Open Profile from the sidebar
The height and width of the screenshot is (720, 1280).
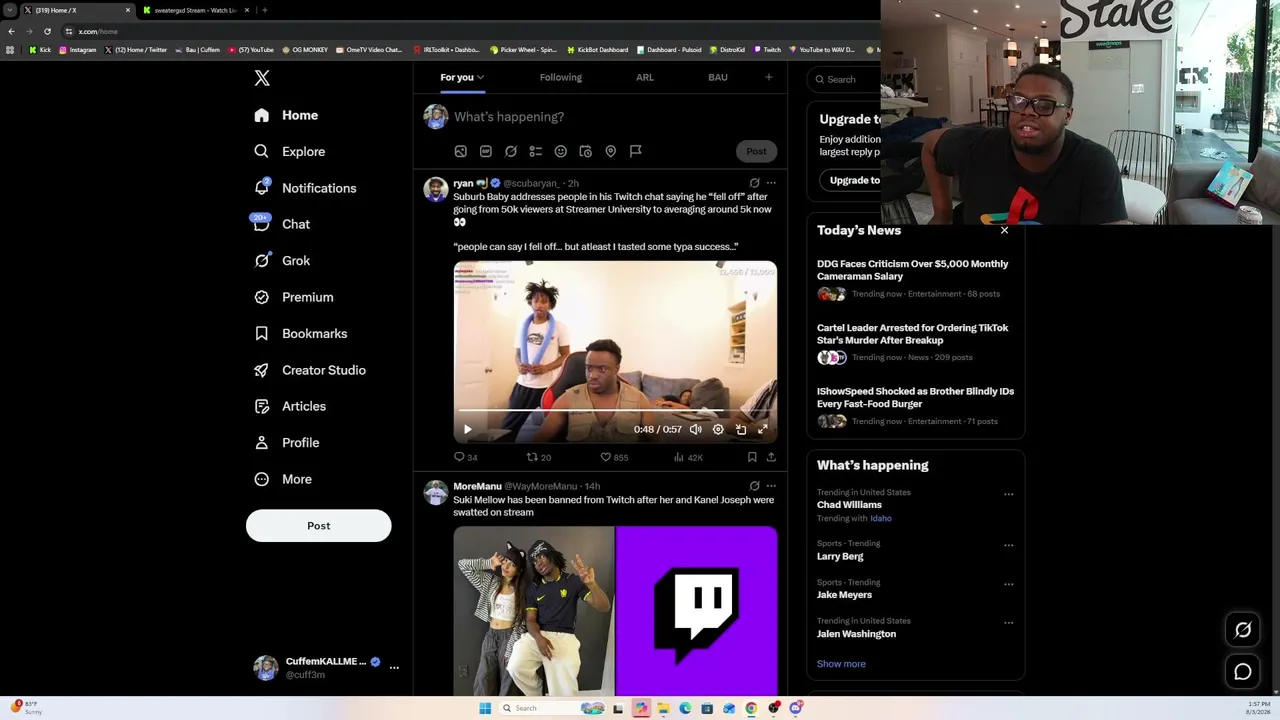(x=286, y=443)
